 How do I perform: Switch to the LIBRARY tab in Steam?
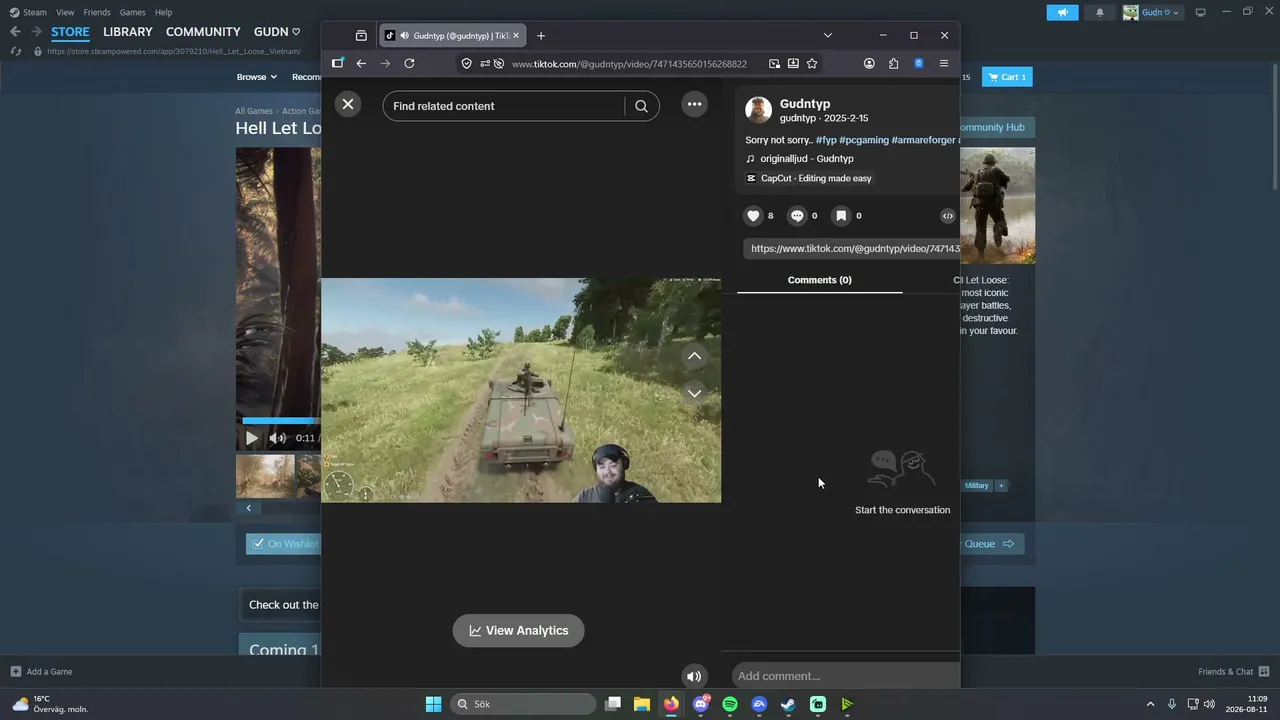128,32
